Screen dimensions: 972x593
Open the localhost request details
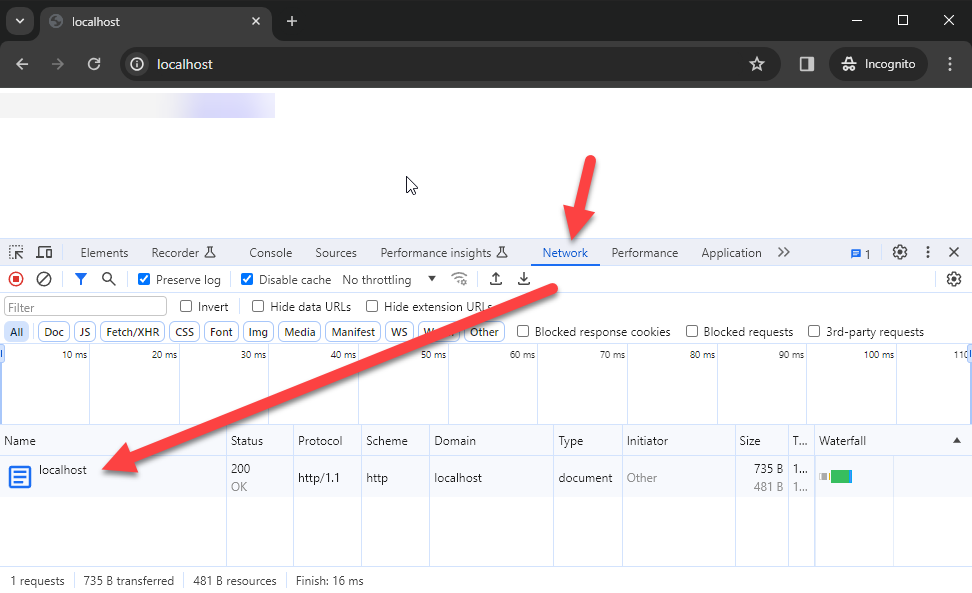click(x=62, y=470)
